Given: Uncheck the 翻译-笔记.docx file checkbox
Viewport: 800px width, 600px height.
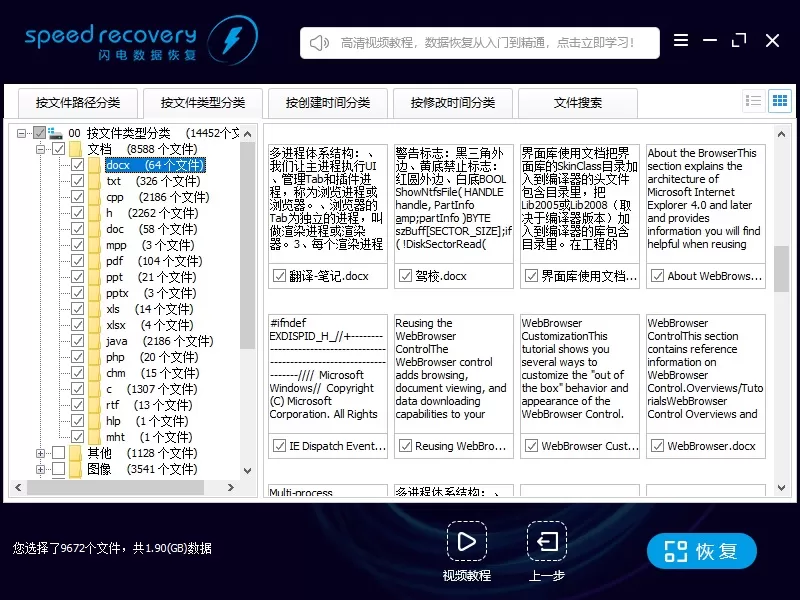Looking at the screenshot, I should [x=279, y=276].
